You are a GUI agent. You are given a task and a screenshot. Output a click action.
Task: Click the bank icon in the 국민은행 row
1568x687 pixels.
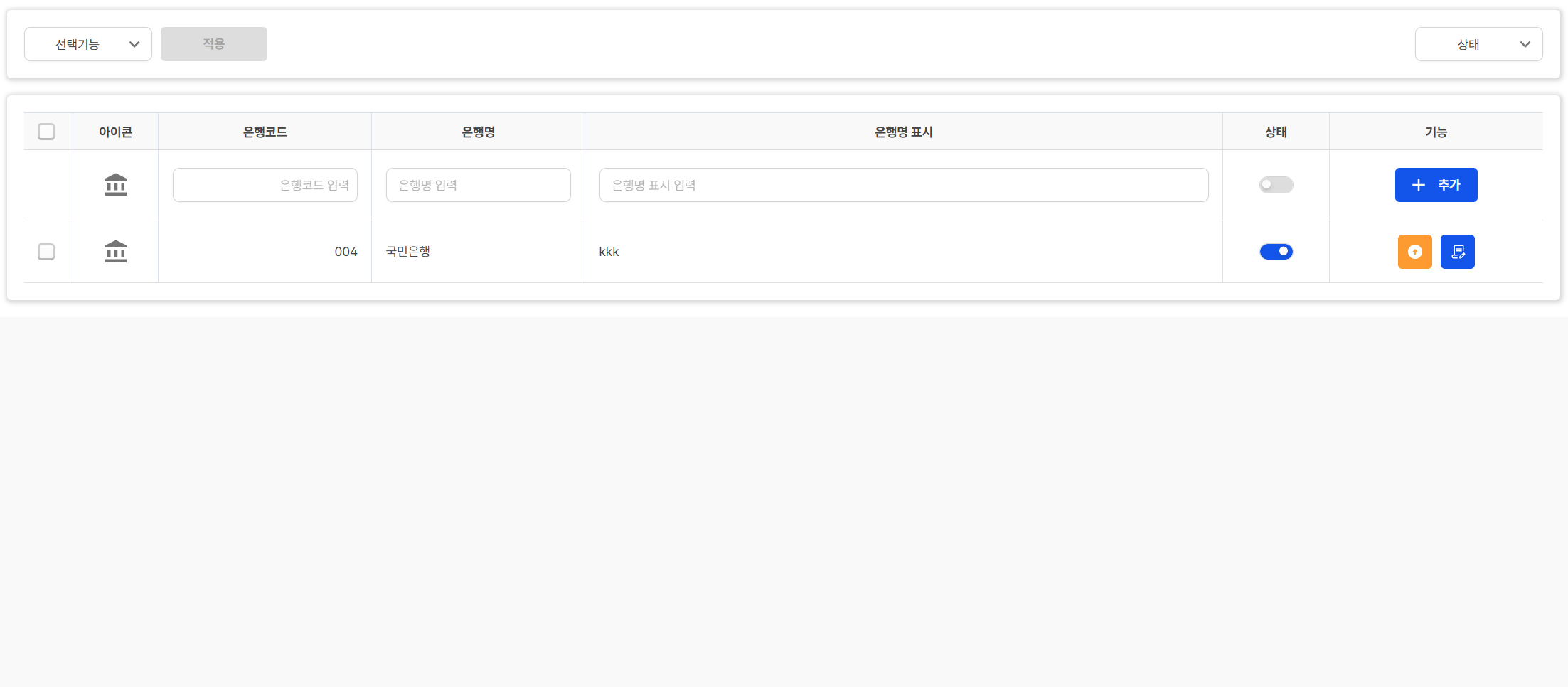(x=115, y=252)
